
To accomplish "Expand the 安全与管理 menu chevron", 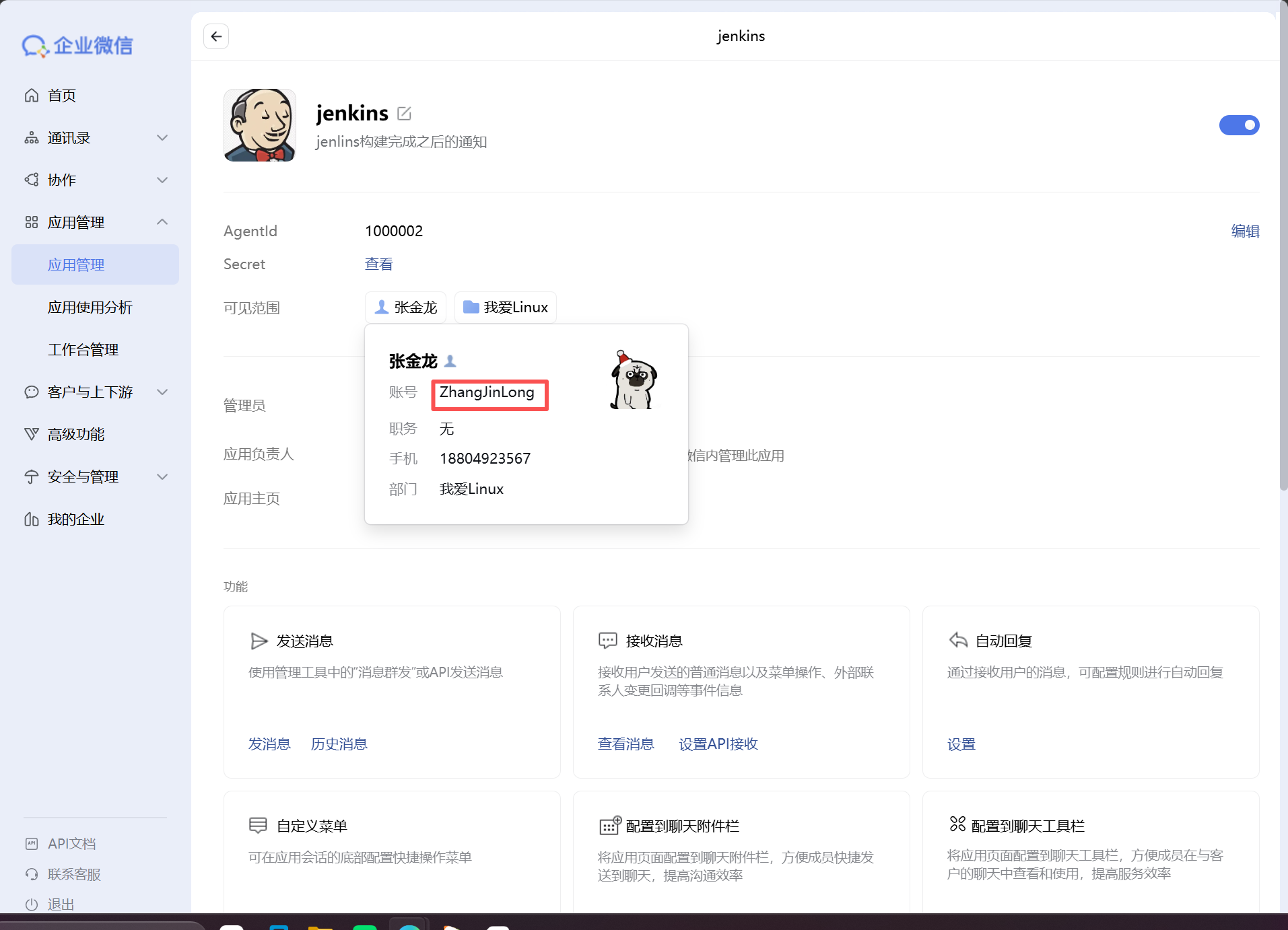I will click(x=162, y=477).
